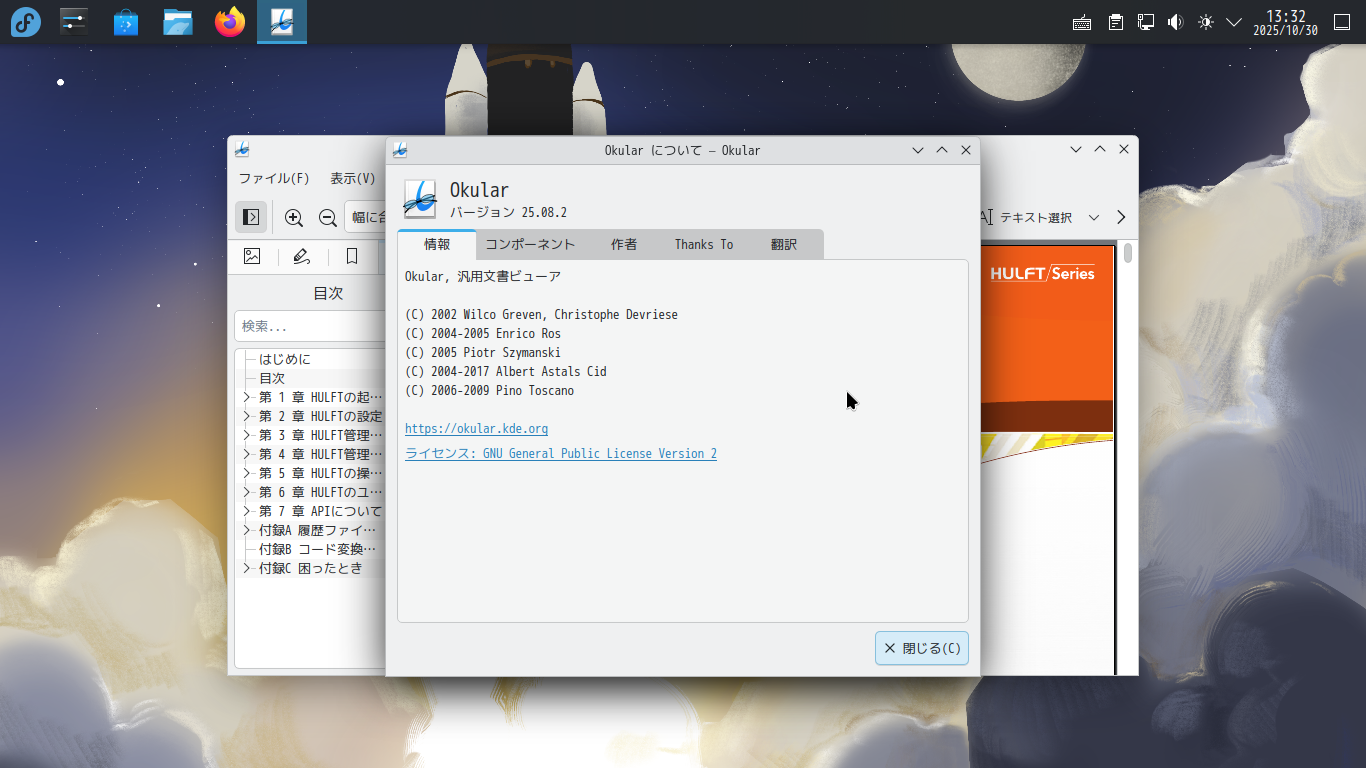Screen dimensions: 1366x768
Task: Toggle the sidebar in the Okular main window
Action: [x=251, y=217]
